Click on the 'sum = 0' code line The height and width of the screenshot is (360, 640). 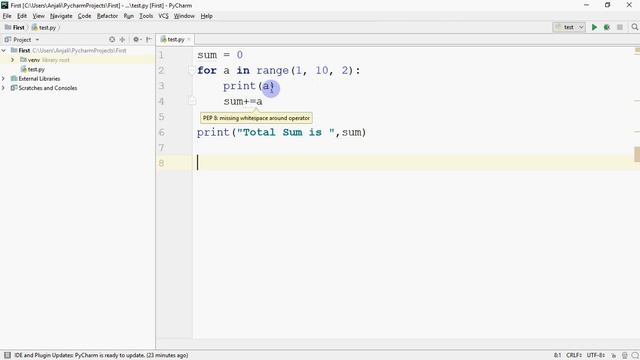coord(220,55)
